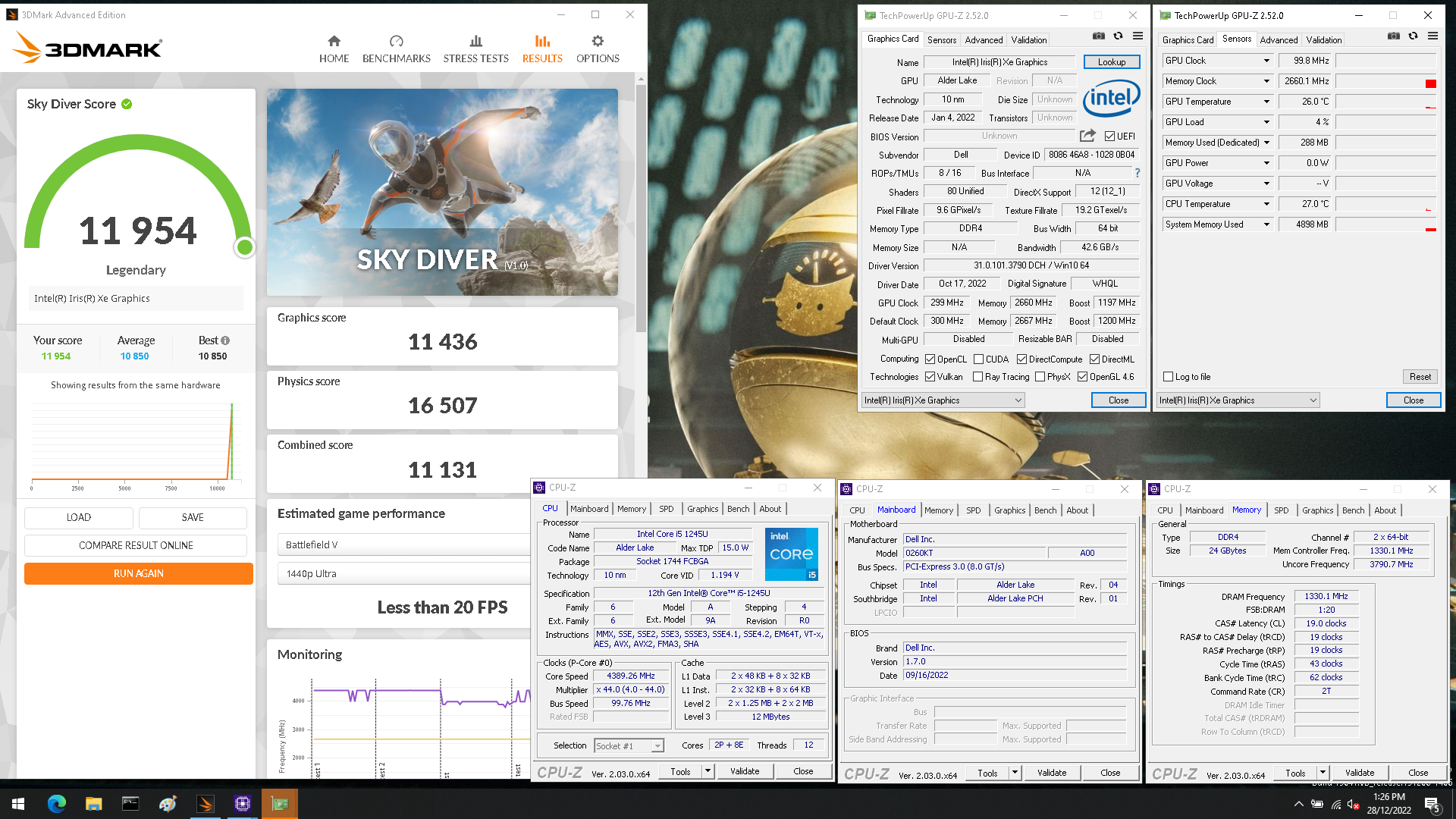
Task: Switch to GPU-Z via taskbar icon
Action: pos(280,804)
